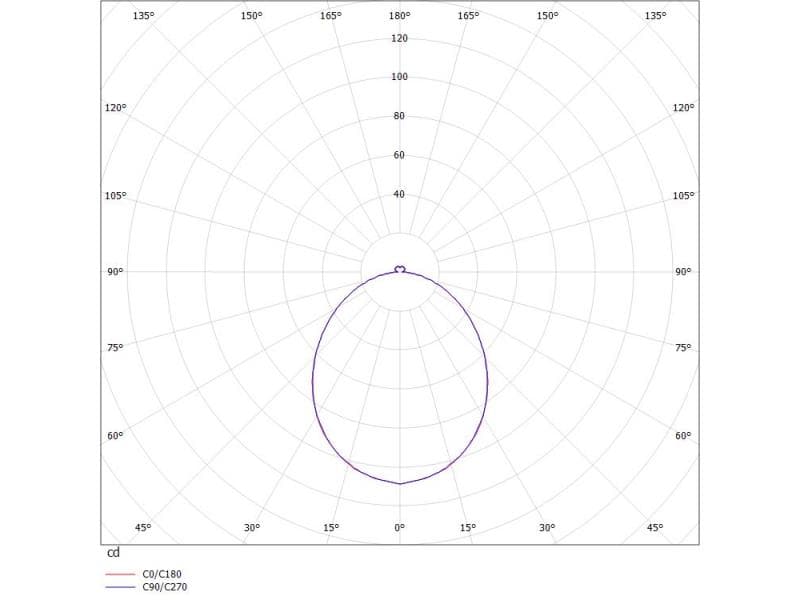
Task: Click the top-left 135° angle label
Action: 143,16
